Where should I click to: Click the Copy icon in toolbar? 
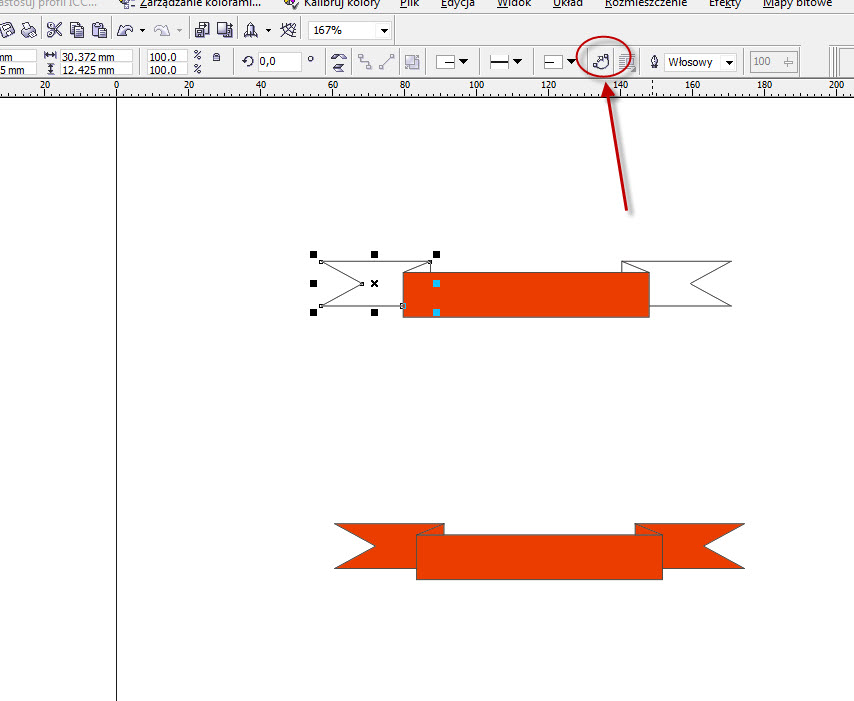point(77,30)
